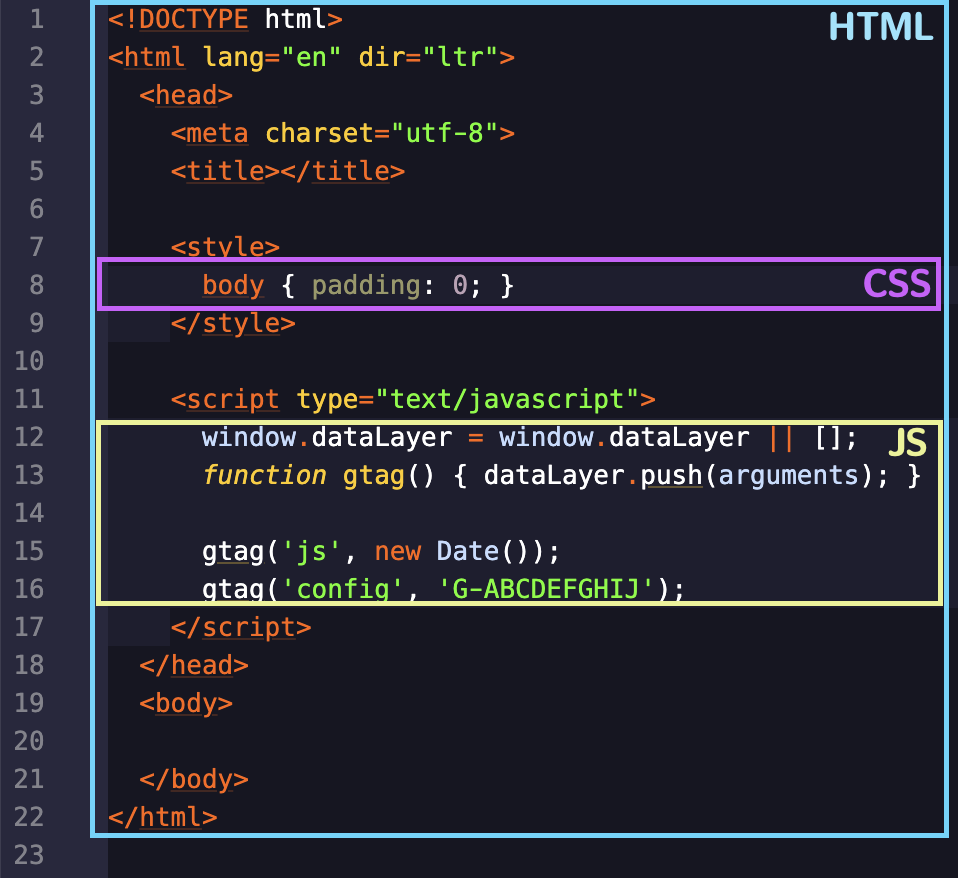Click line number 8 in the gutter
The height and width of the screenshot is (878, 958).
37,285
